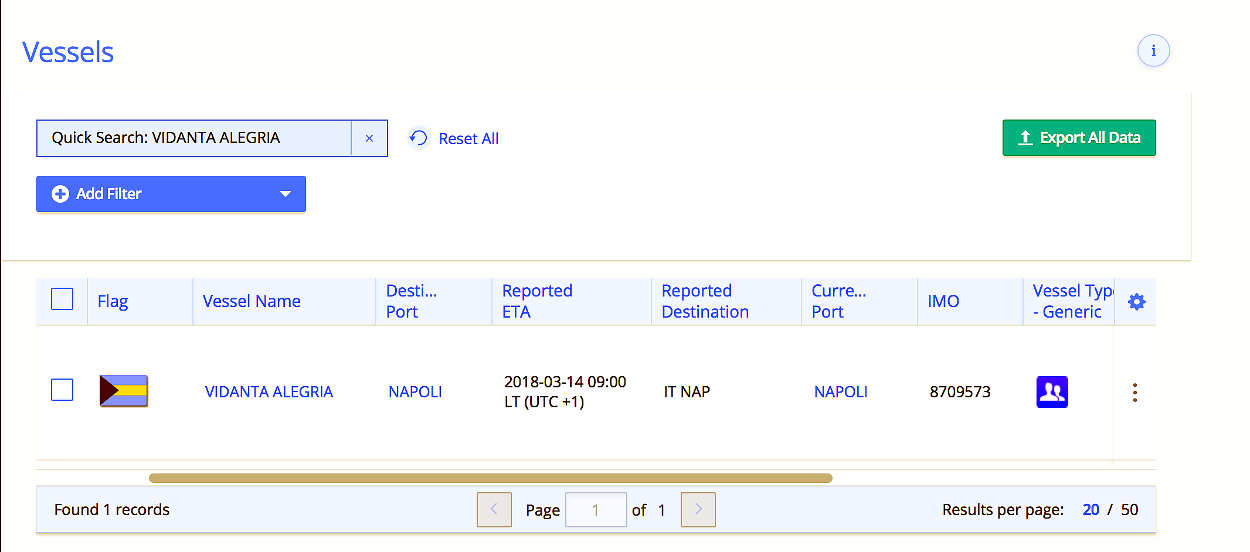Go to previous page arrow

494,510
